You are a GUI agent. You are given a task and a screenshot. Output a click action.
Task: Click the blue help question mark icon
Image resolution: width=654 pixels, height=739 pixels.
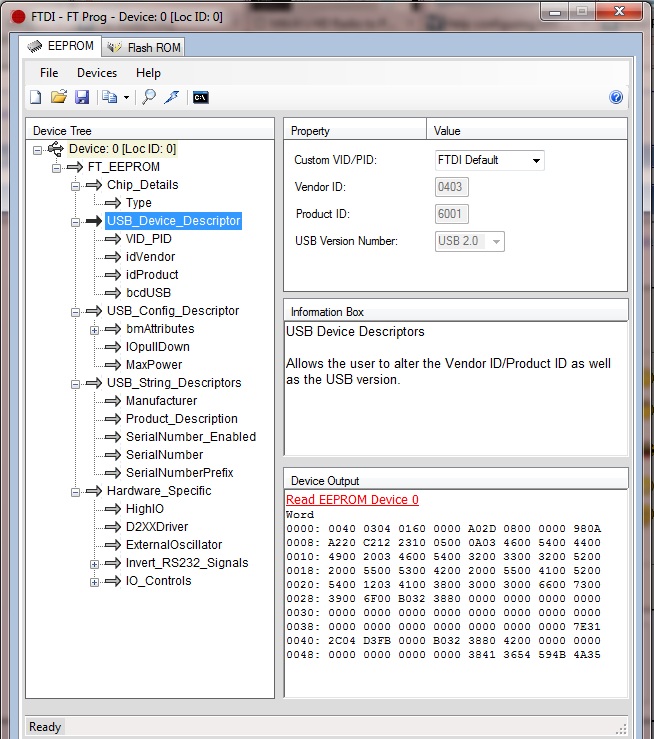(x=616, y=97)
